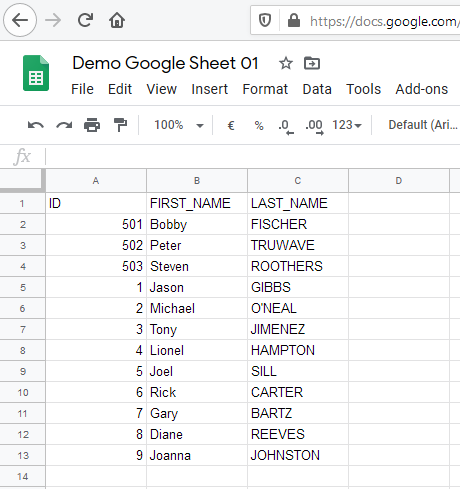Decrease decimal places button
This screenshot has width=460, height=489.
pyautogui.click(x=286, y=127)
